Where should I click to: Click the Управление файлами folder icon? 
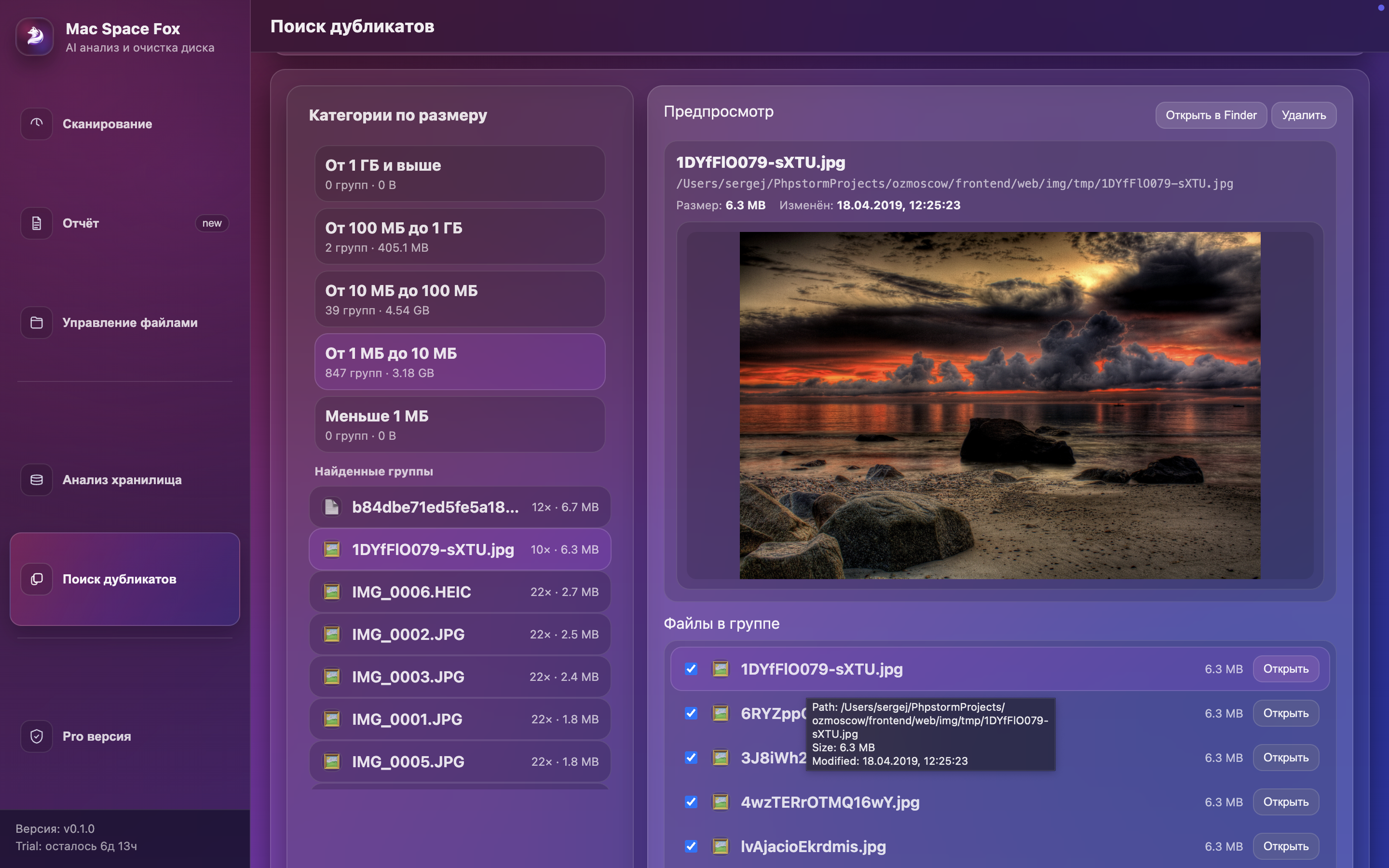(37, 323)
